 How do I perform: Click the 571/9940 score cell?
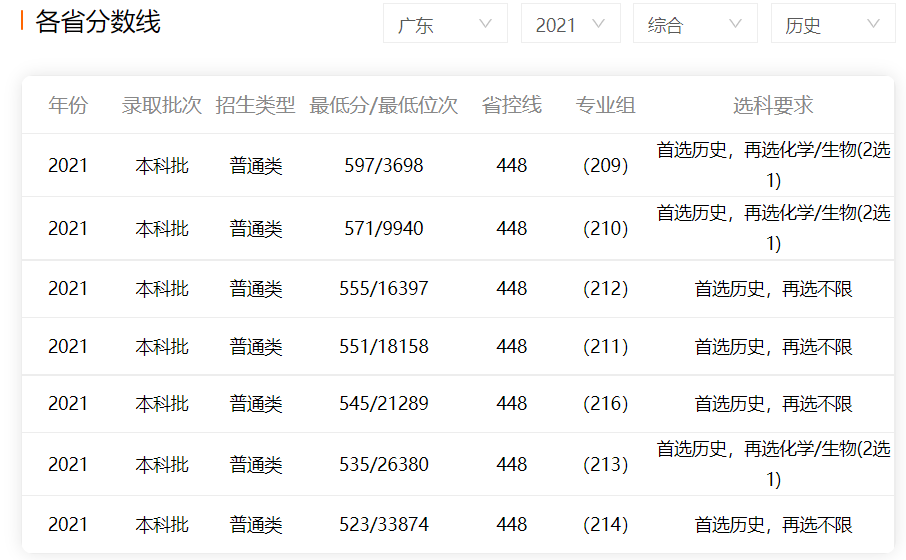click(384, 229)
